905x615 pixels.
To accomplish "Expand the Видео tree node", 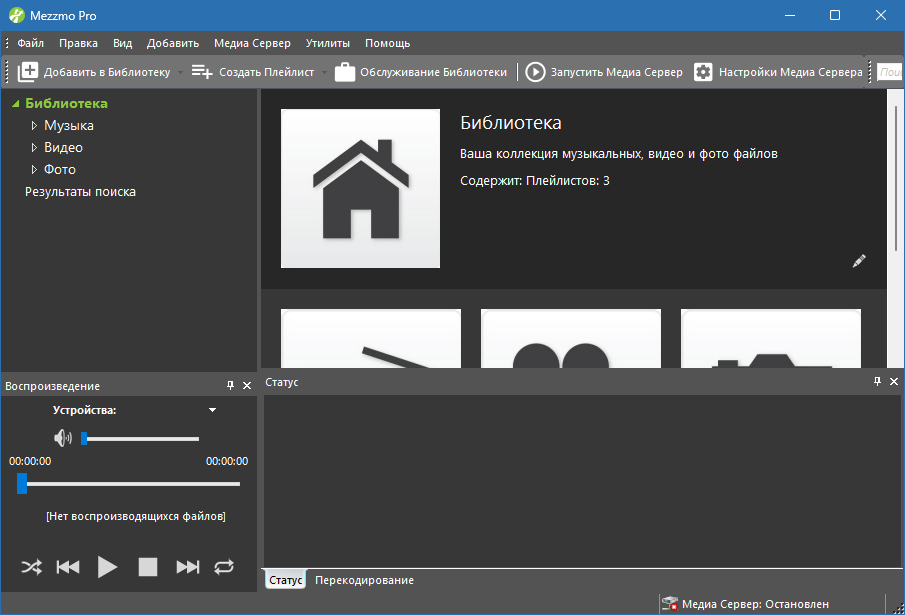I will (x=34, y=148).
